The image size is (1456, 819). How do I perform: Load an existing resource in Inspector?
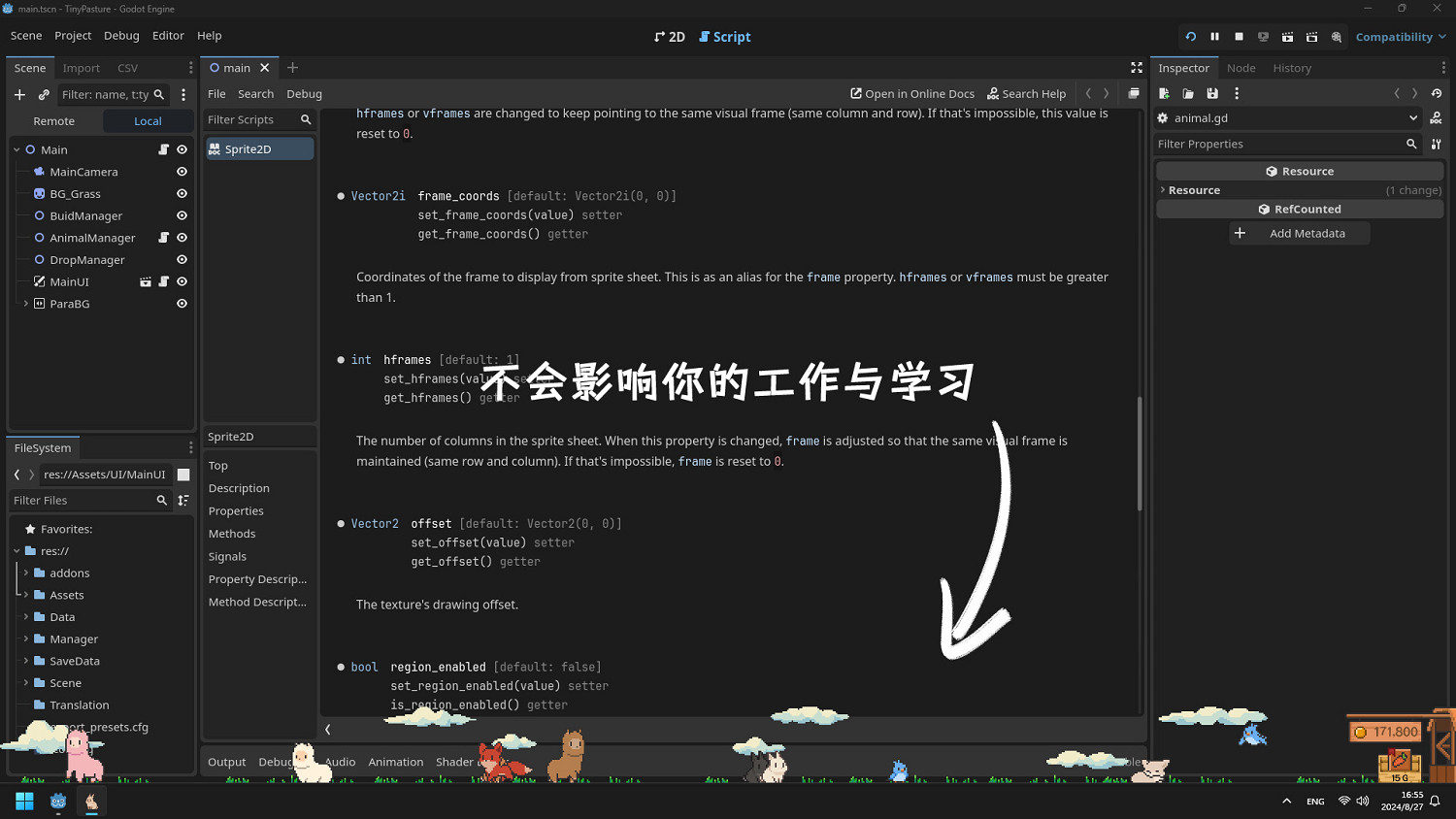[1188, 94]
